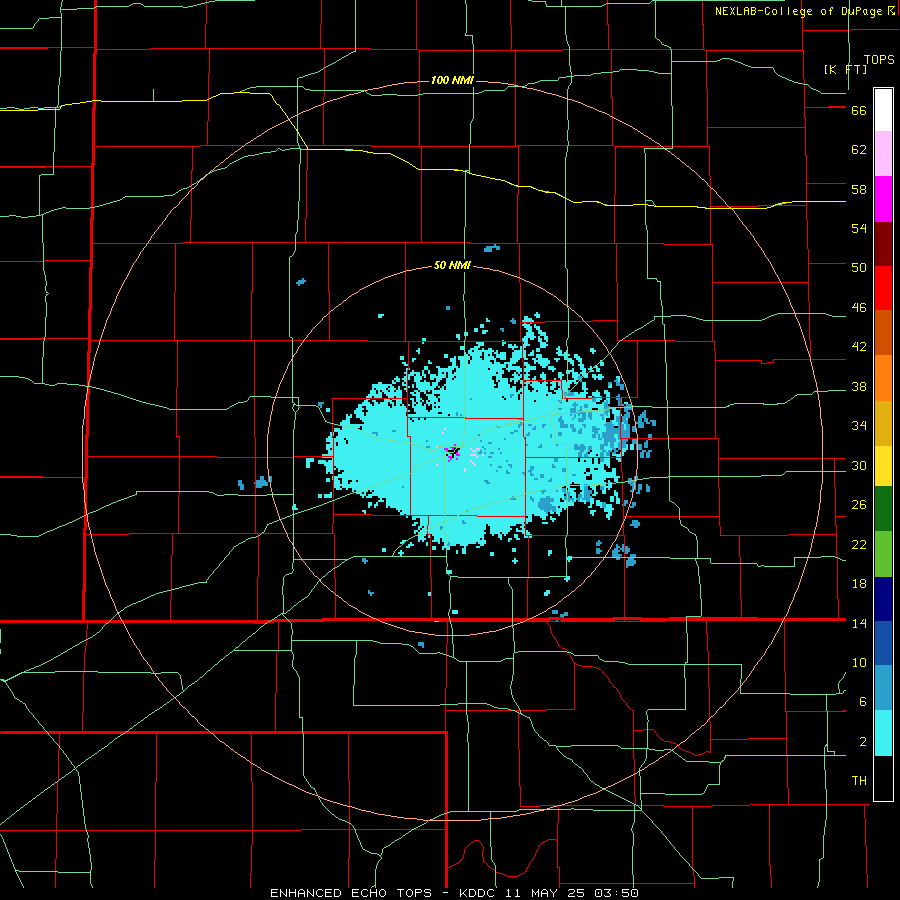Viewport: 900px width, 900px height.
Task: Click the gold 38 legend swatch
Action: pos(883,423)
